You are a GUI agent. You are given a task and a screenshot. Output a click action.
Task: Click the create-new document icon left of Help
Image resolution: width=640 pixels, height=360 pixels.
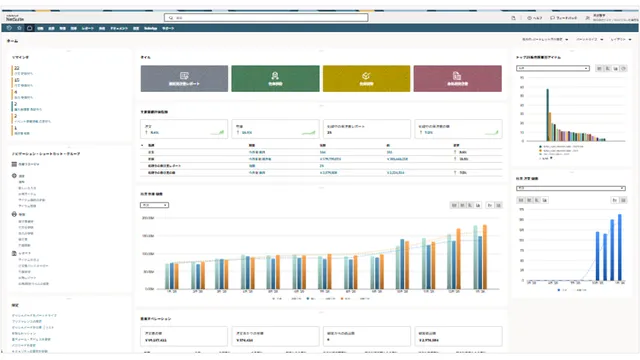513,18
